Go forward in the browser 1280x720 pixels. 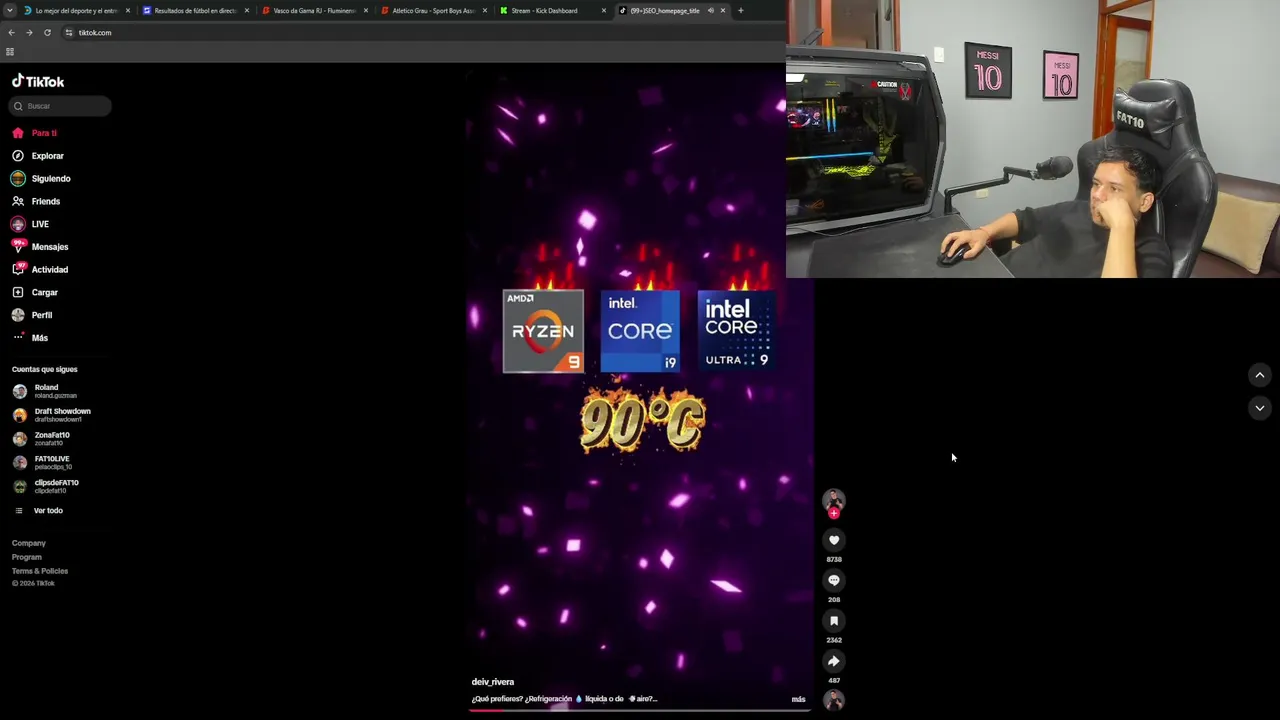(x=29, y=33)
